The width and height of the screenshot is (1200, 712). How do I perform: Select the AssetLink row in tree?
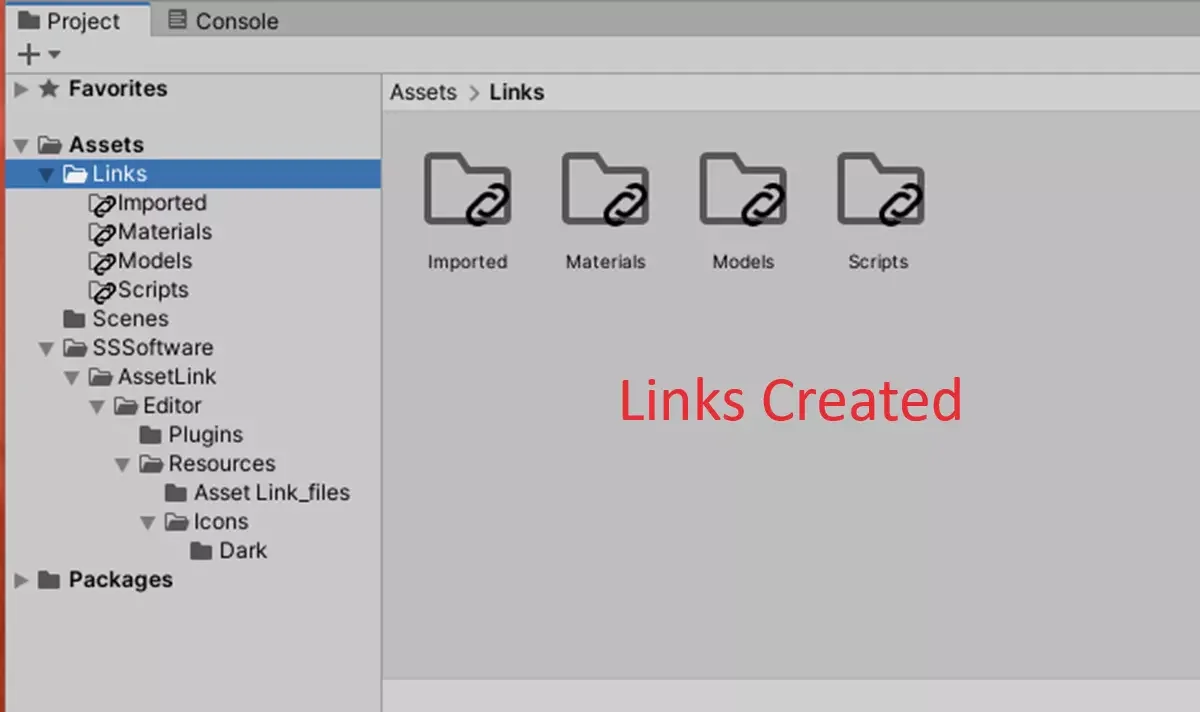[193, 377]
